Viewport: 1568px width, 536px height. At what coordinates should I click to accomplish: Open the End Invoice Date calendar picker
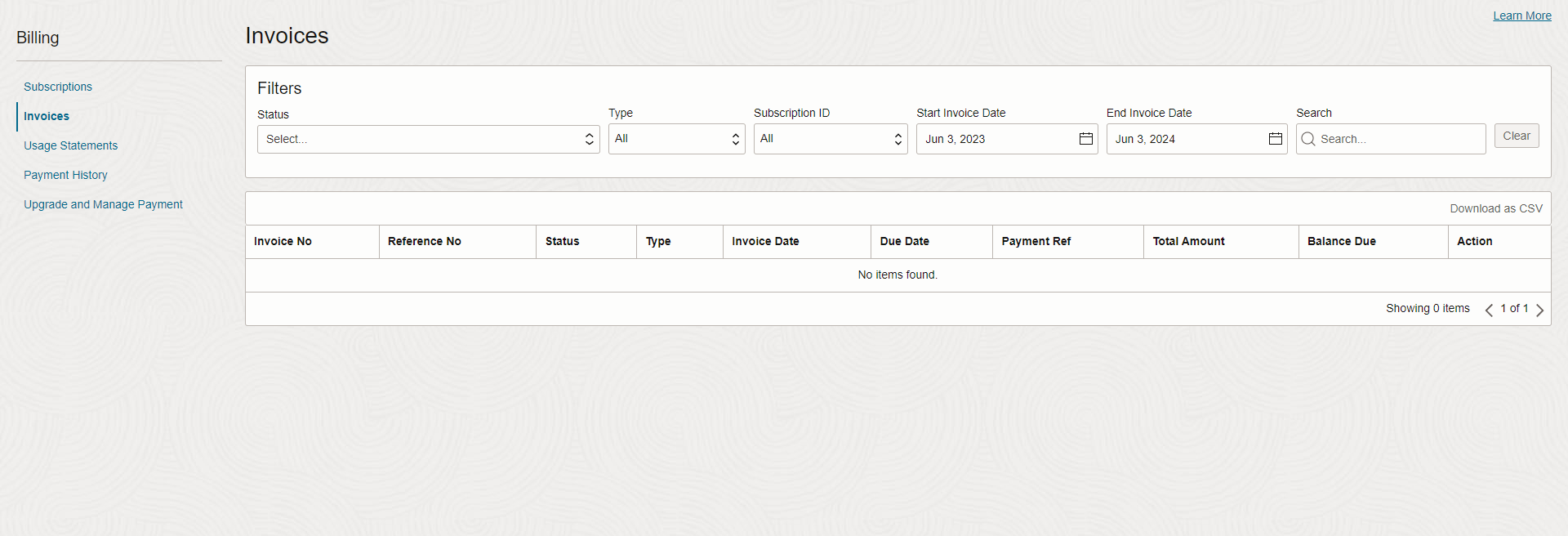point(1275,139)
